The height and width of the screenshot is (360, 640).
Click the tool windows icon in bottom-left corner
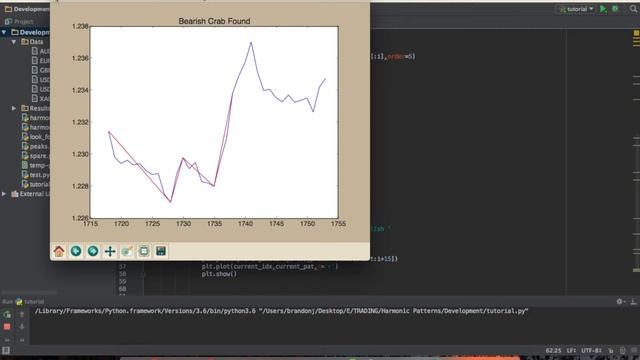6,350
